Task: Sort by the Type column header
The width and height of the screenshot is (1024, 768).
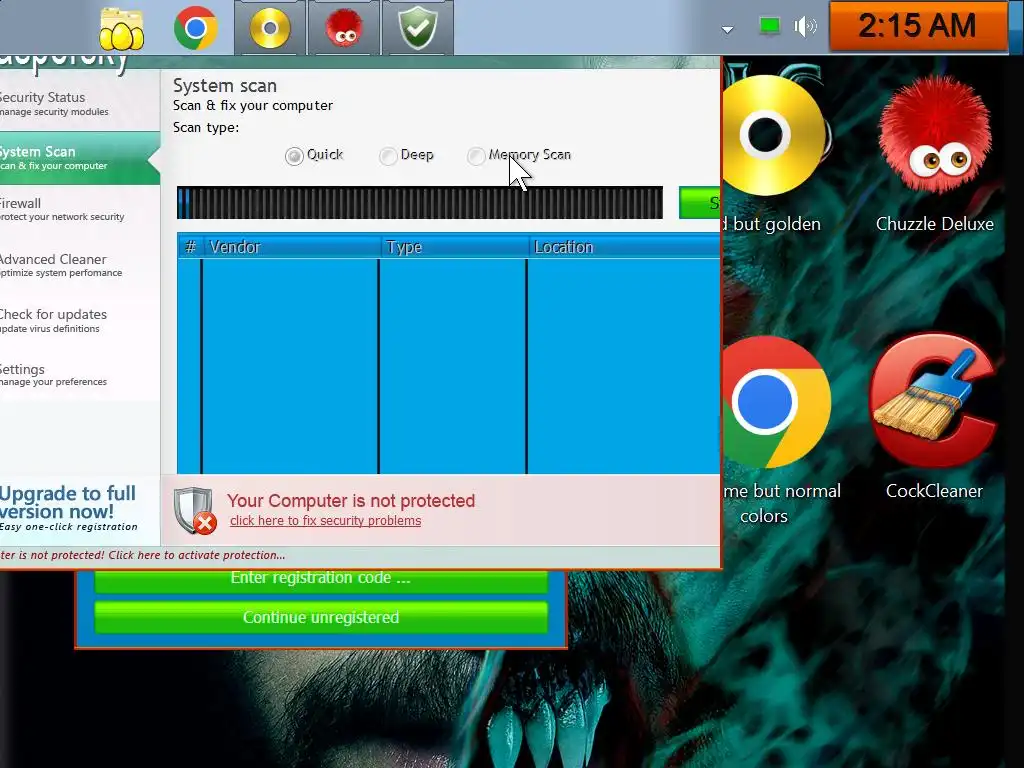Action: coord(455,247)
